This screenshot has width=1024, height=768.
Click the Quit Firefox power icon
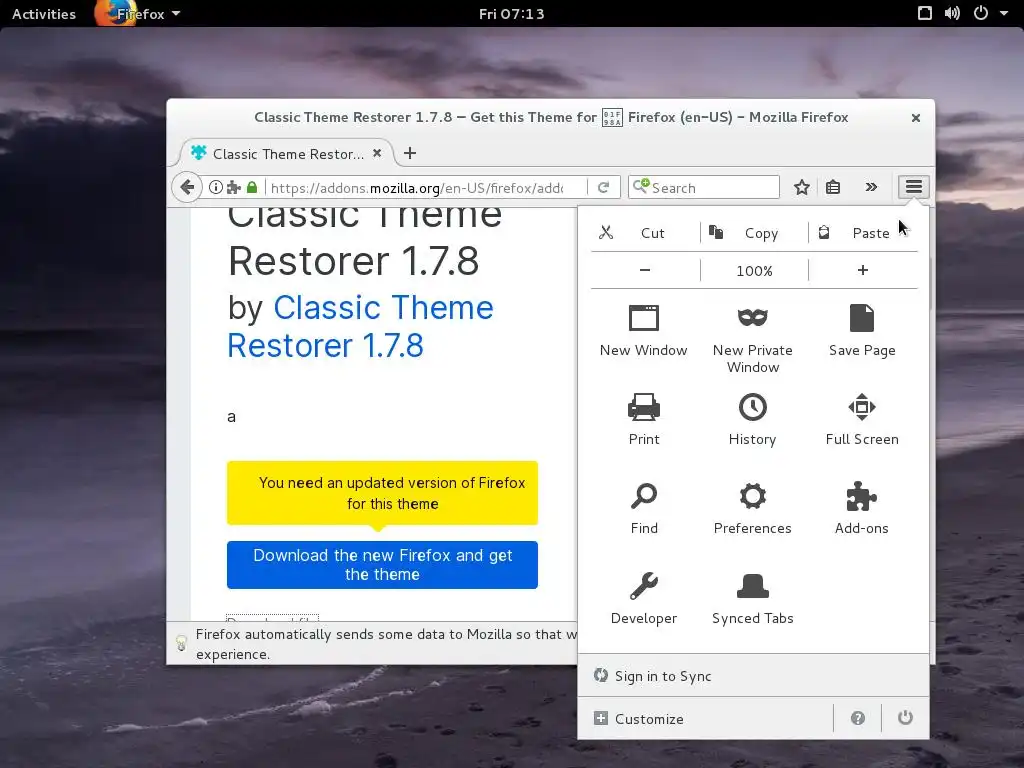click(x=905, y=718)
